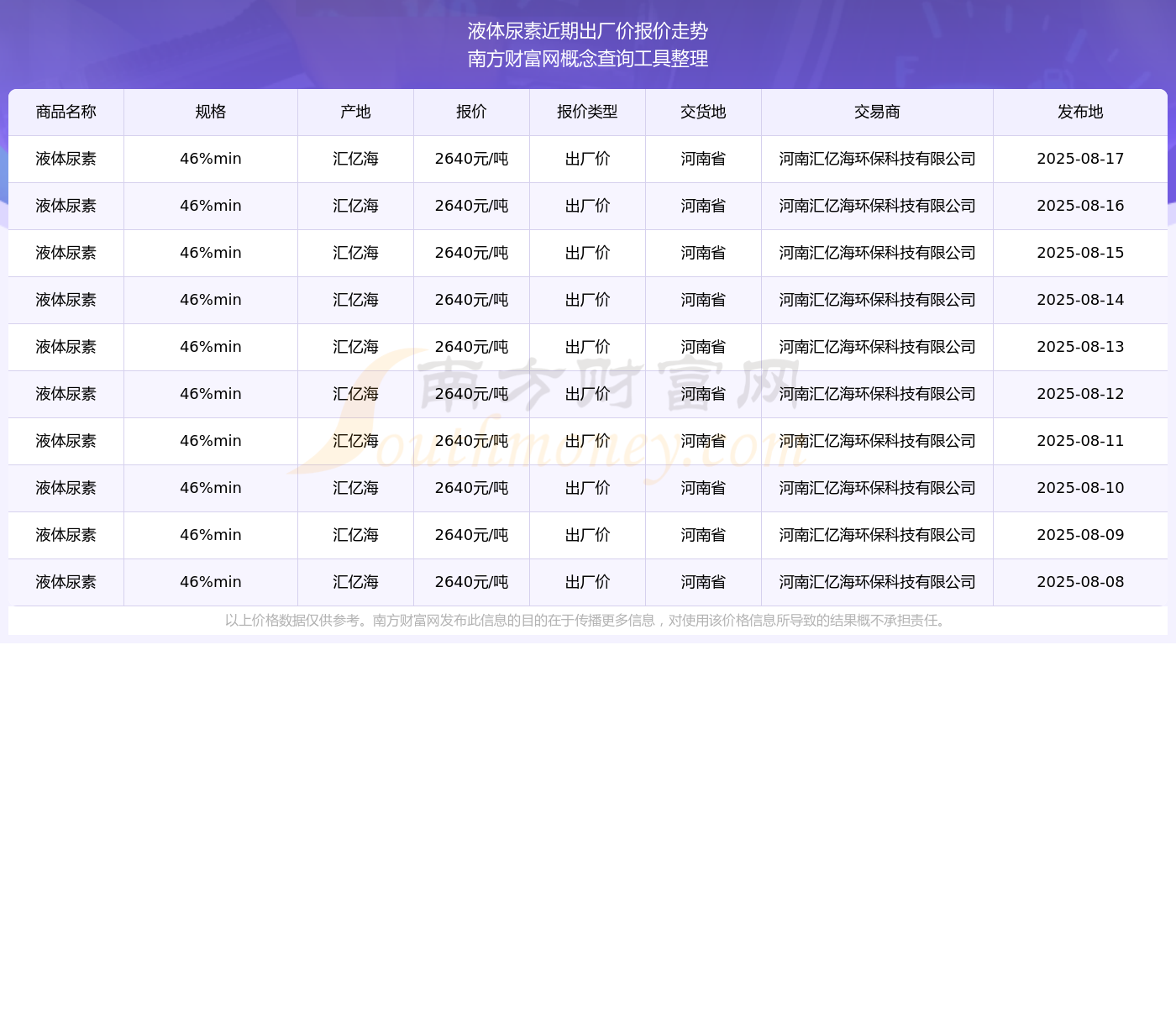Click 46%min in the 2025-08-08 row

pyautogui.click(x=211, y=582)
